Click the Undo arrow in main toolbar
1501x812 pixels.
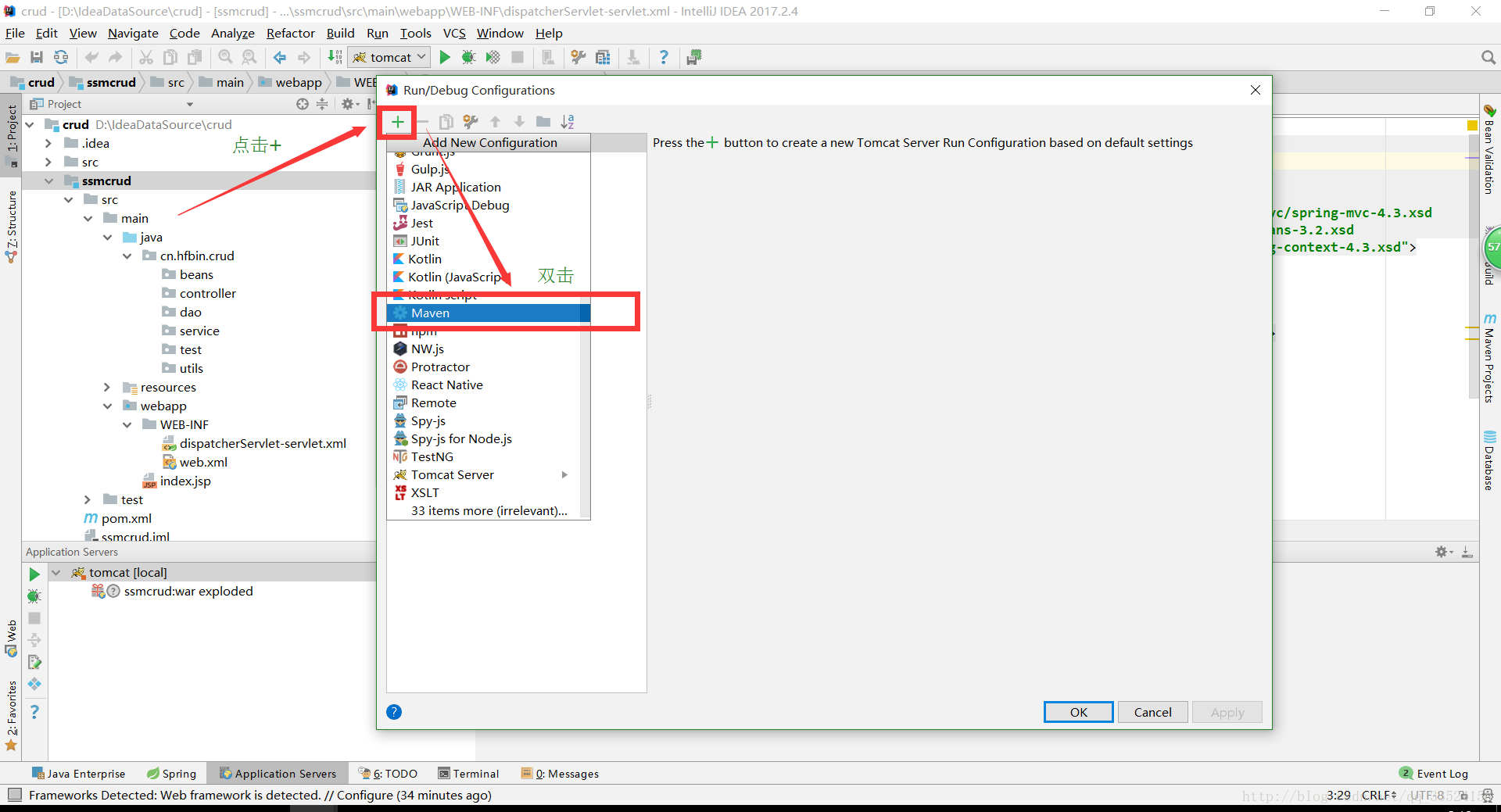click(91, 57)
